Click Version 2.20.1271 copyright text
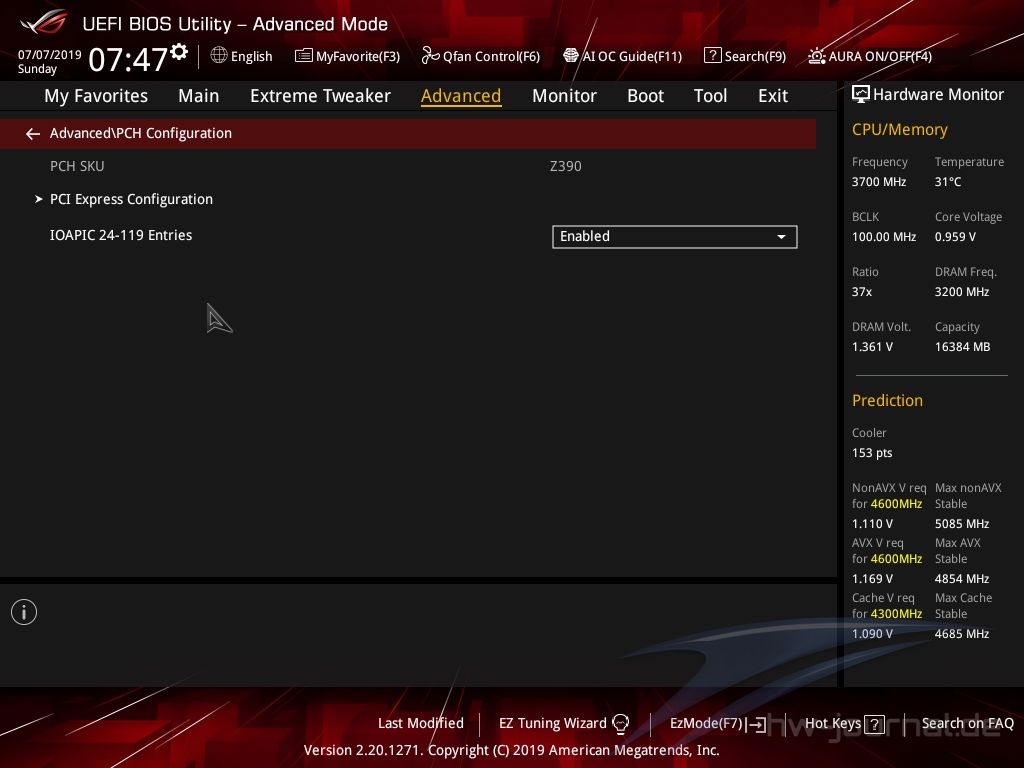 click(x=511, y=750)
